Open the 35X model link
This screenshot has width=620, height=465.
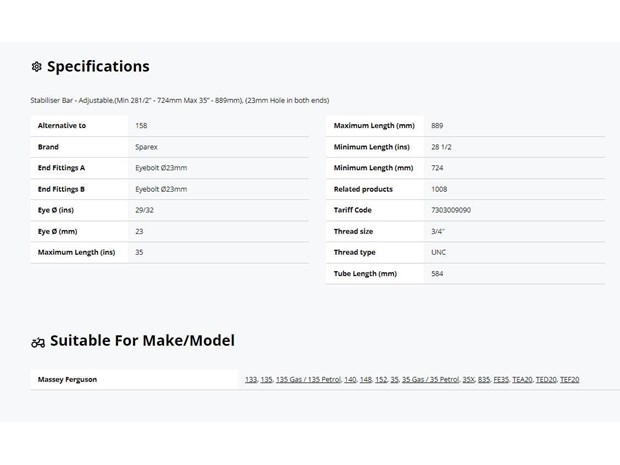(469, 379)
